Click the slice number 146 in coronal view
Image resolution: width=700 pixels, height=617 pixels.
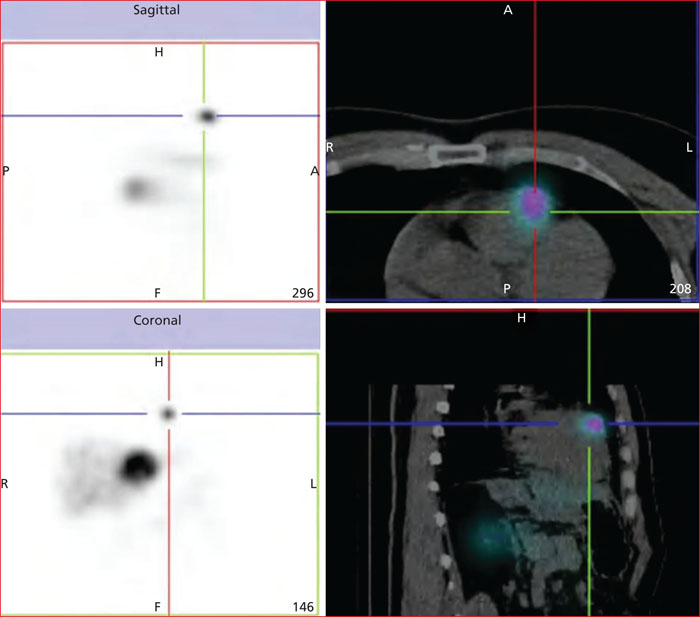point(303,607)
